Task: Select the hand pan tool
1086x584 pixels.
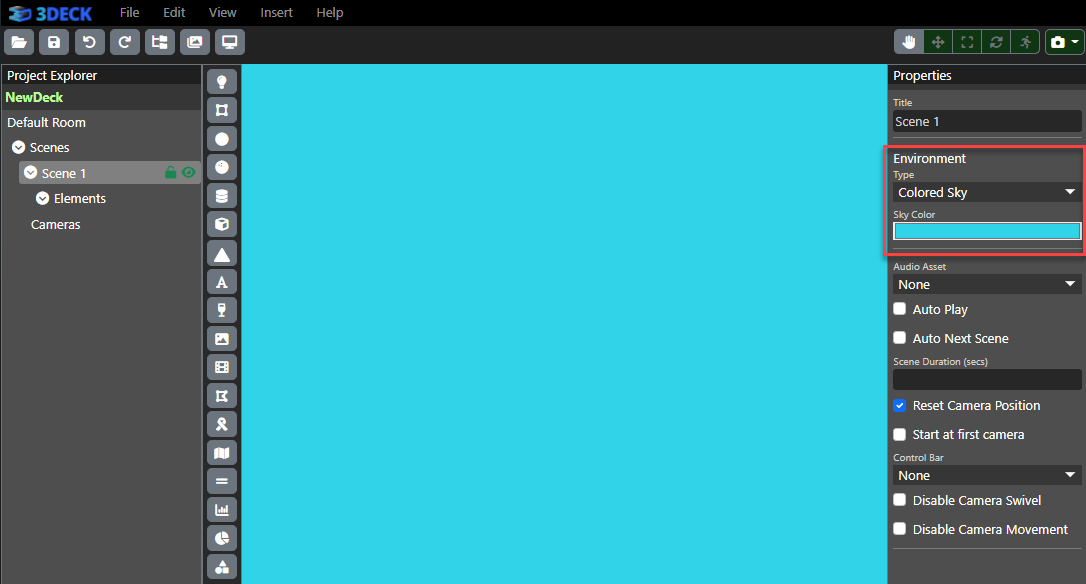Action: coord(909,42)
